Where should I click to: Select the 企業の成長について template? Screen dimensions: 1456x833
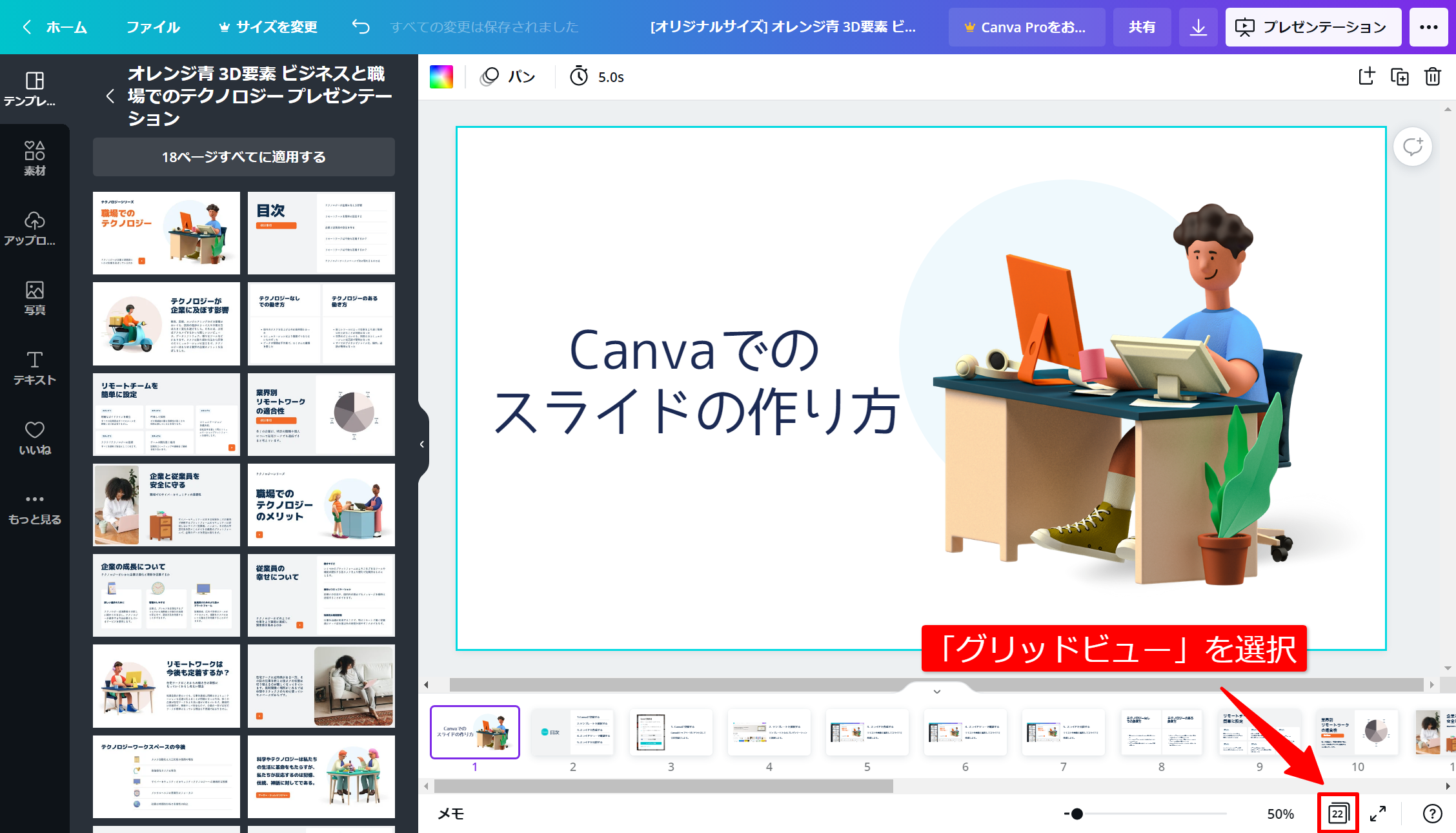coord(167,595)
